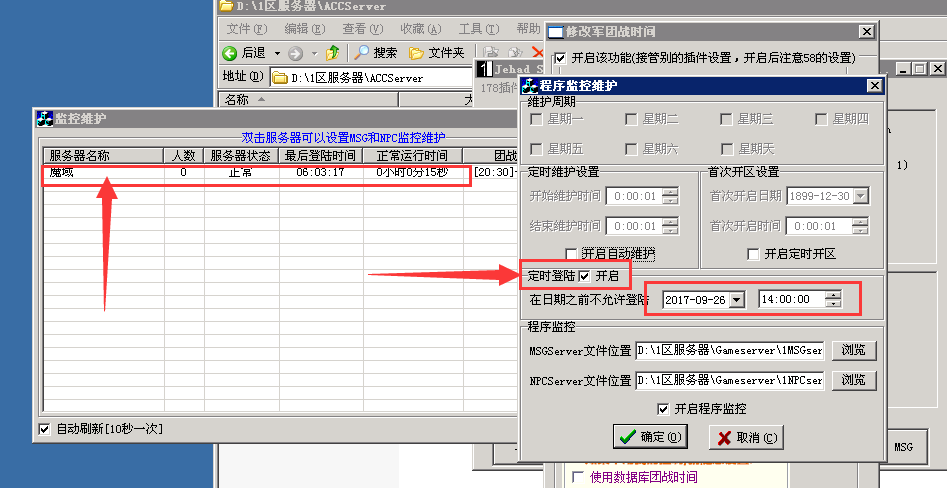Click the 确定(O) confirm button
This screenshot has width=947, height=488.
[651, 437]
